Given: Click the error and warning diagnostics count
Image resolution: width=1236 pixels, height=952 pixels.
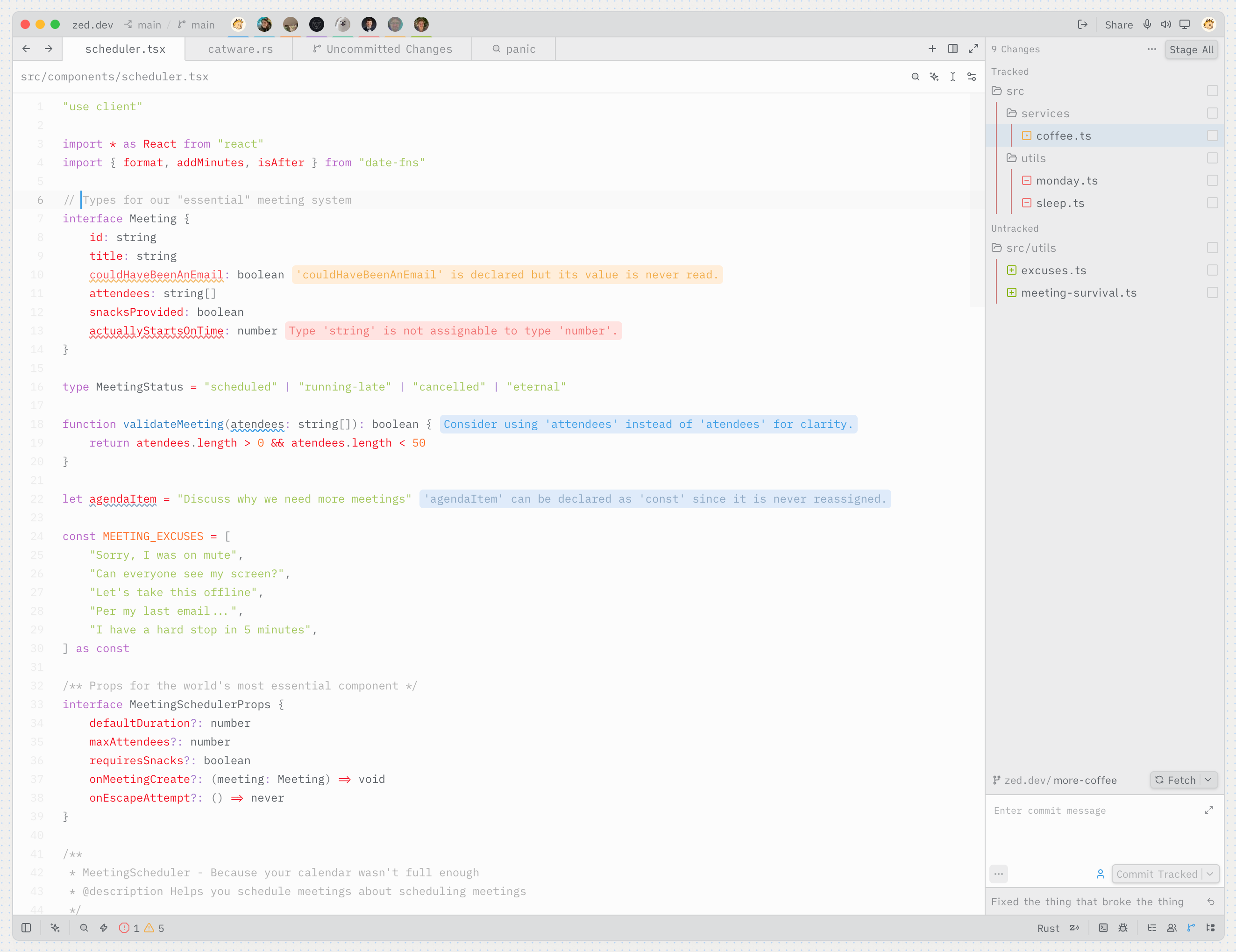Looking at the screenshot, I should (x=142, y=928).
